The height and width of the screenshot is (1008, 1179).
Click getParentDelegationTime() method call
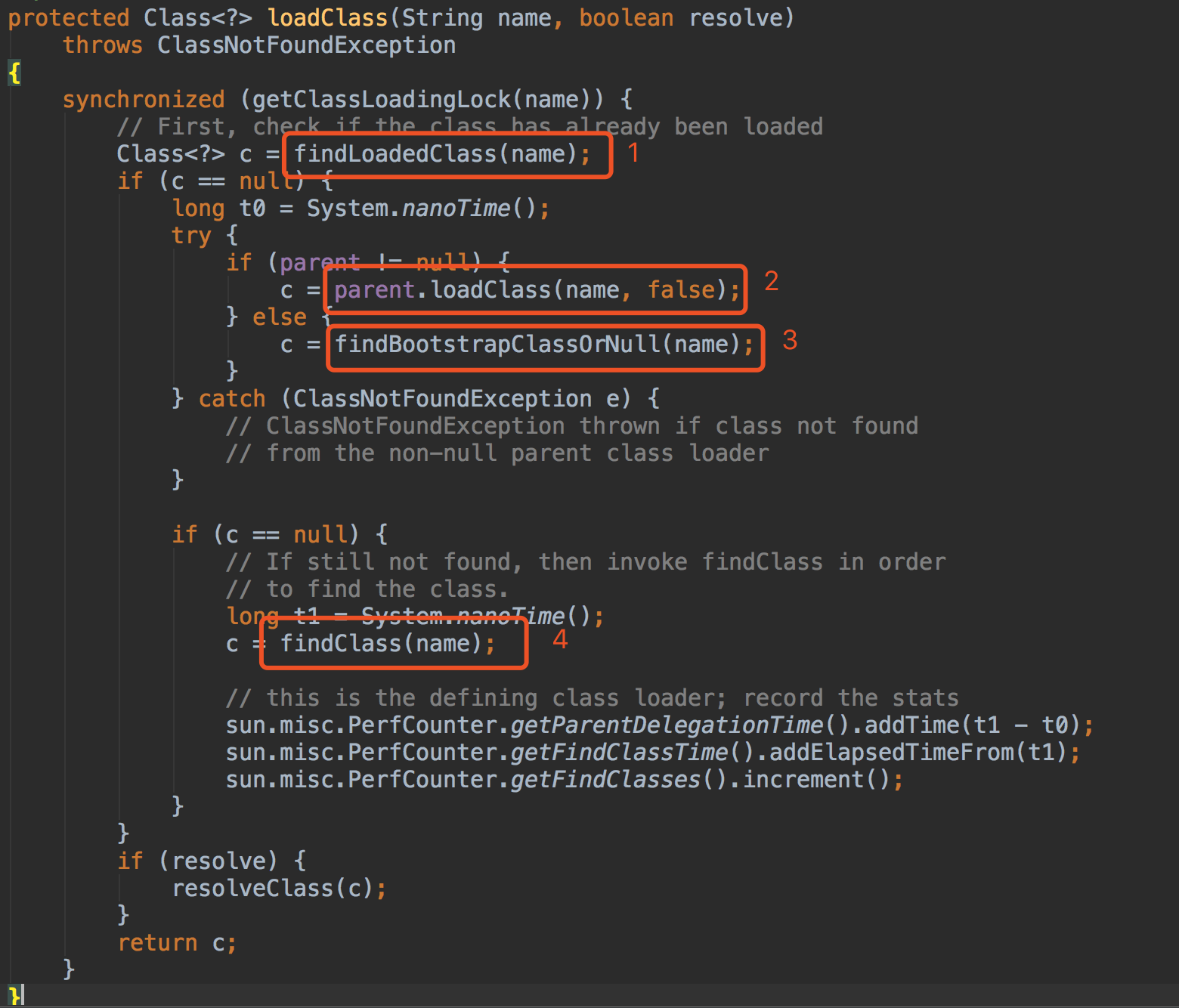[x=680, y=725]
